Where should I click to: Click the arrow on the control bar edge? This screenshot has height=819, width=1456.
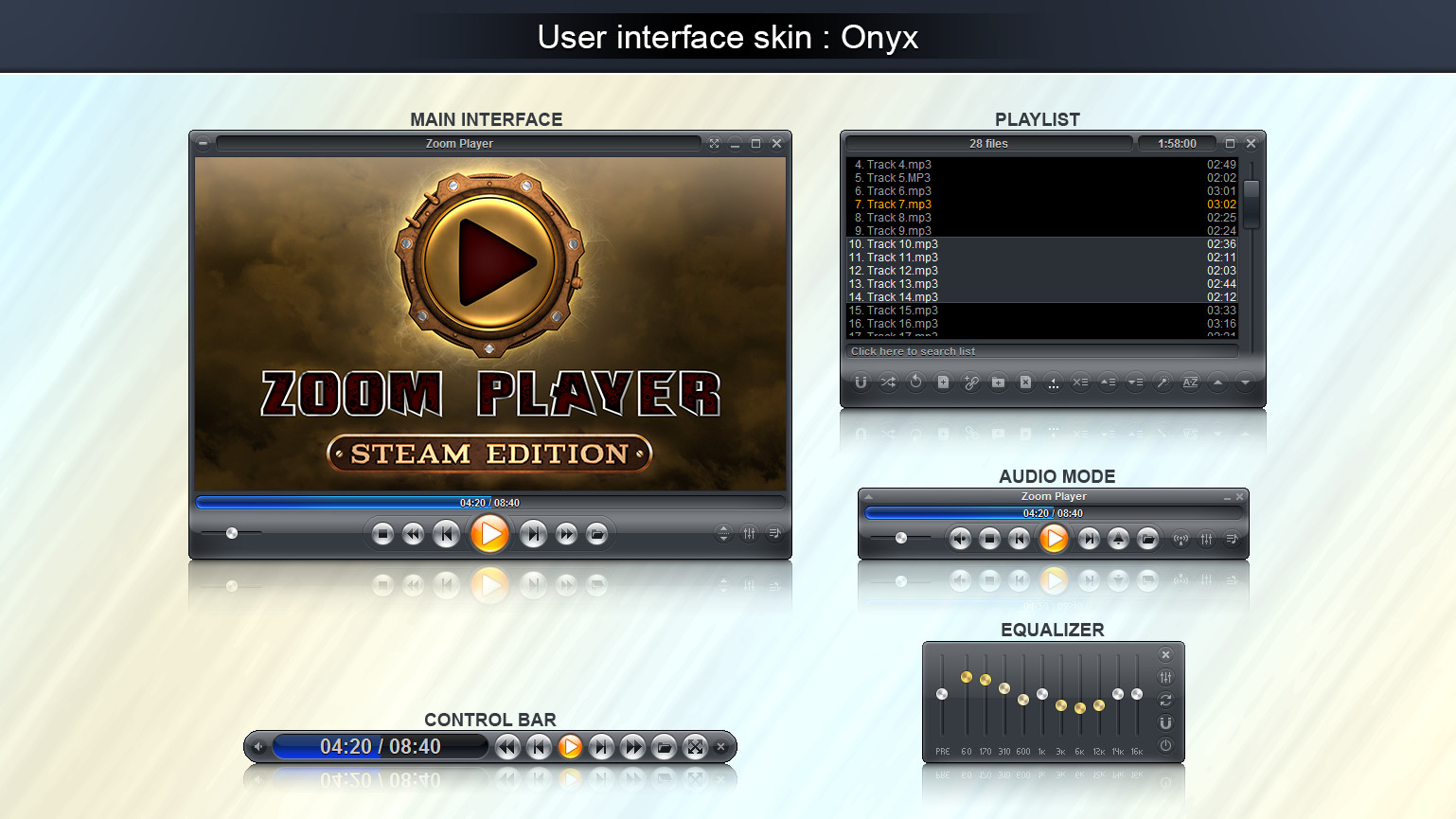257,747
